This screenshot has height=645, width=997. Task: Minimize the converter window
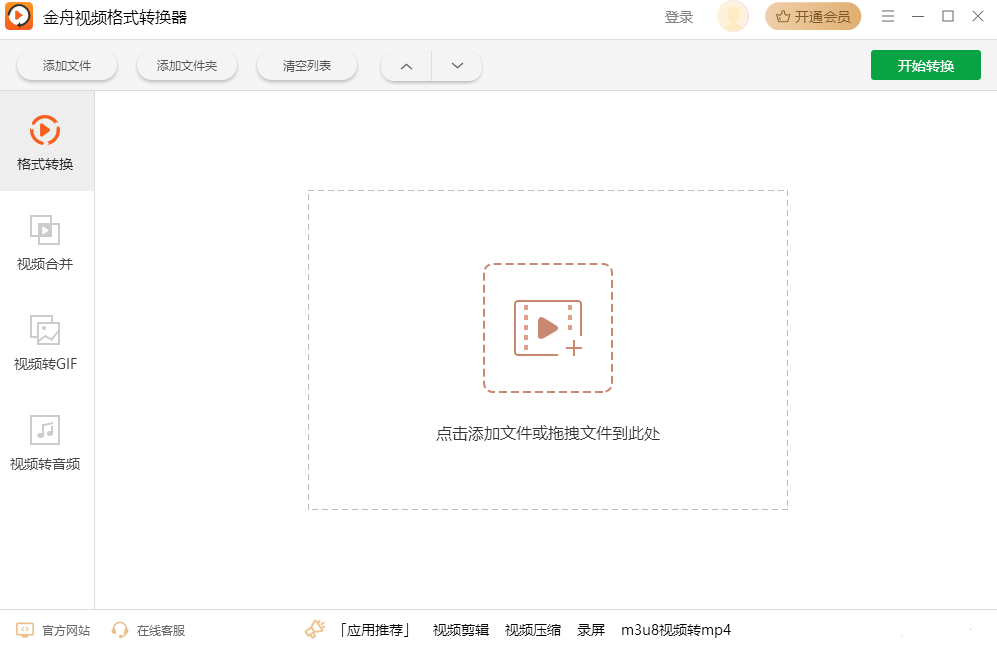918,17
